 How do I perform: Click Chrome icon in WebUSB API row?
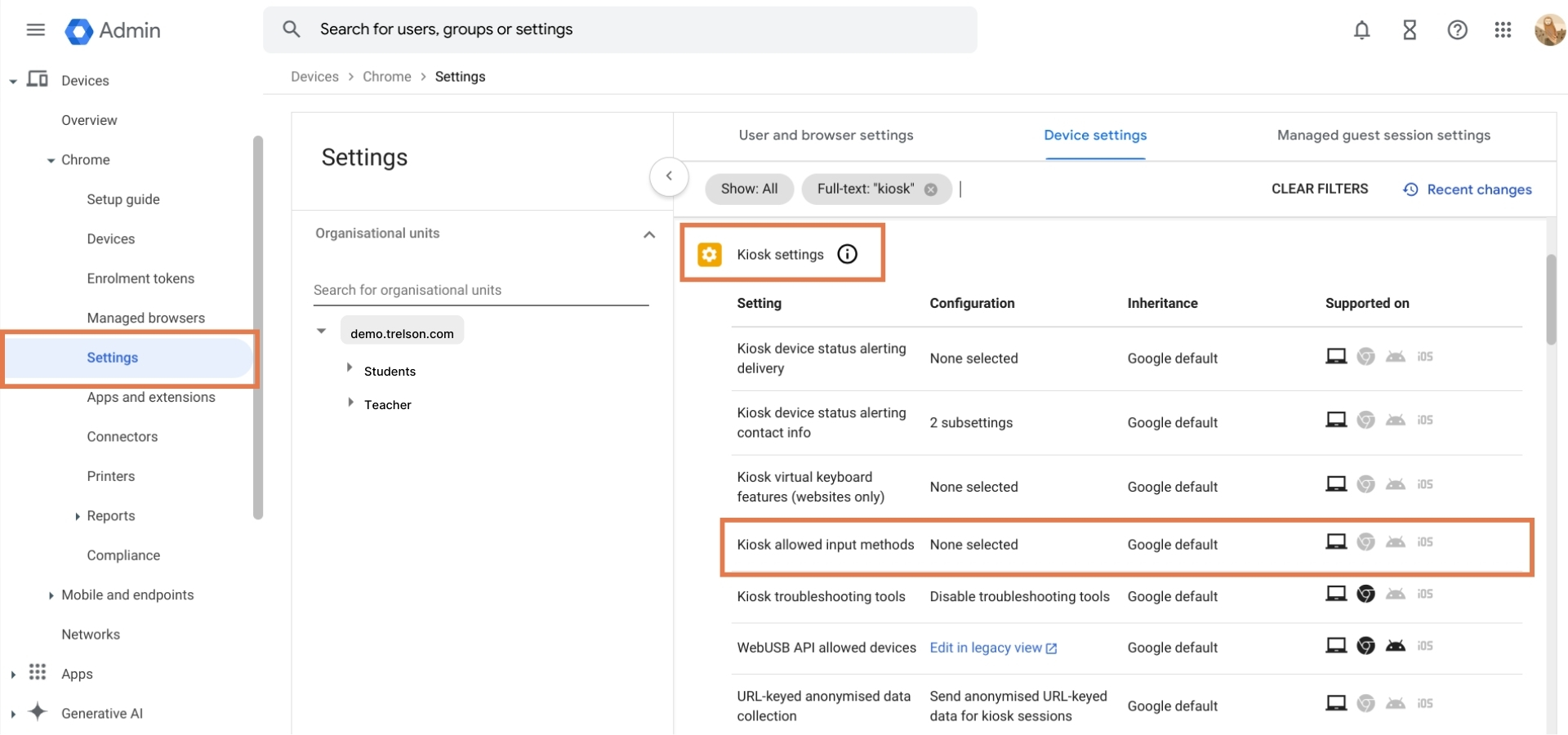pos(1365,646)
